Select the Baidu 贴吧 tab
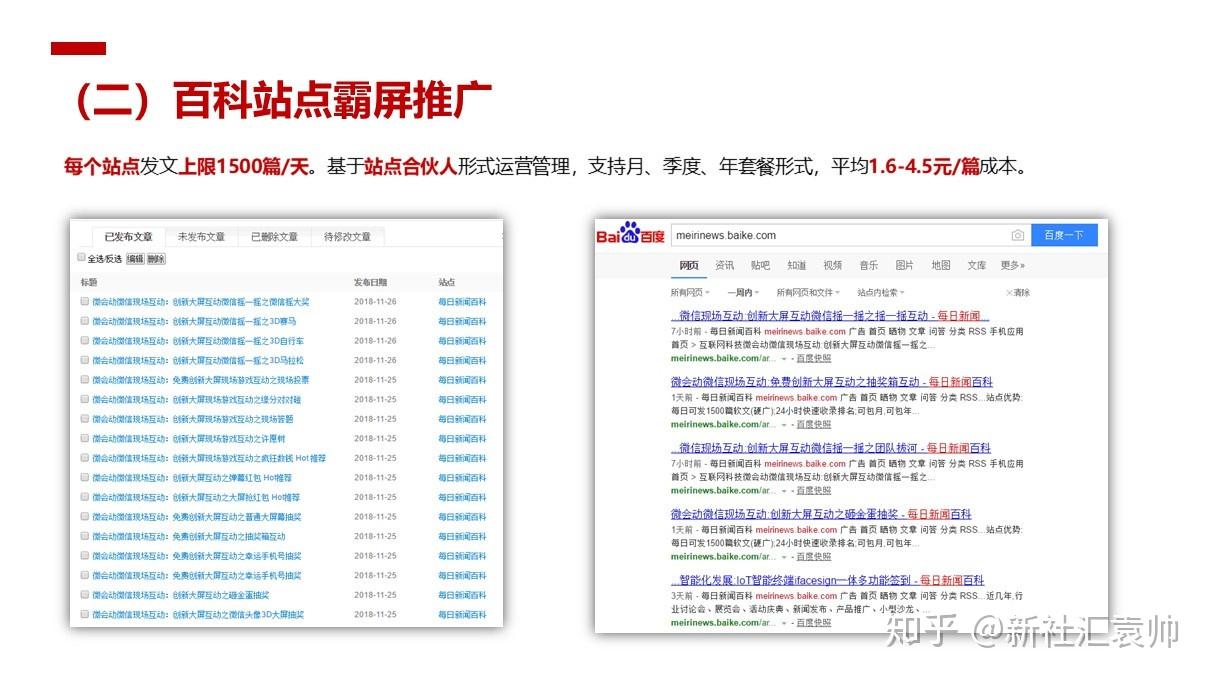Image resolution: width=1210 pixels, height=680 pixels. click(760, 265)
